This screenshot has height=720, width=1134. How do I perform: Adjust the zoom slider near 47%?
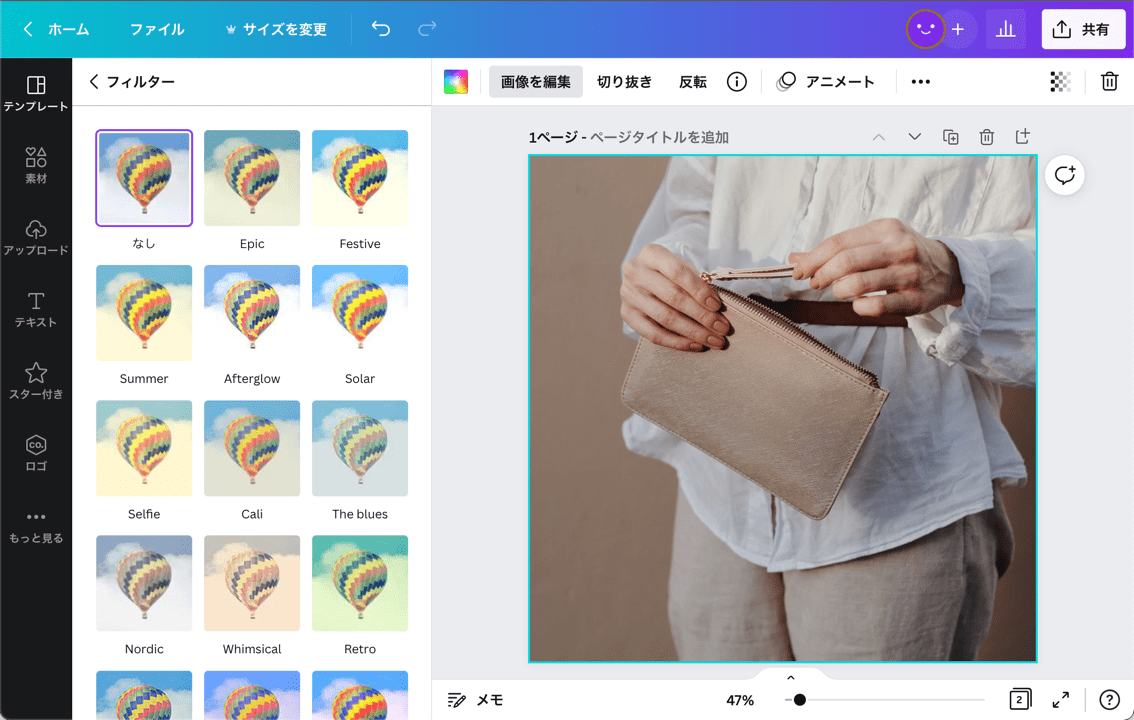800,700
